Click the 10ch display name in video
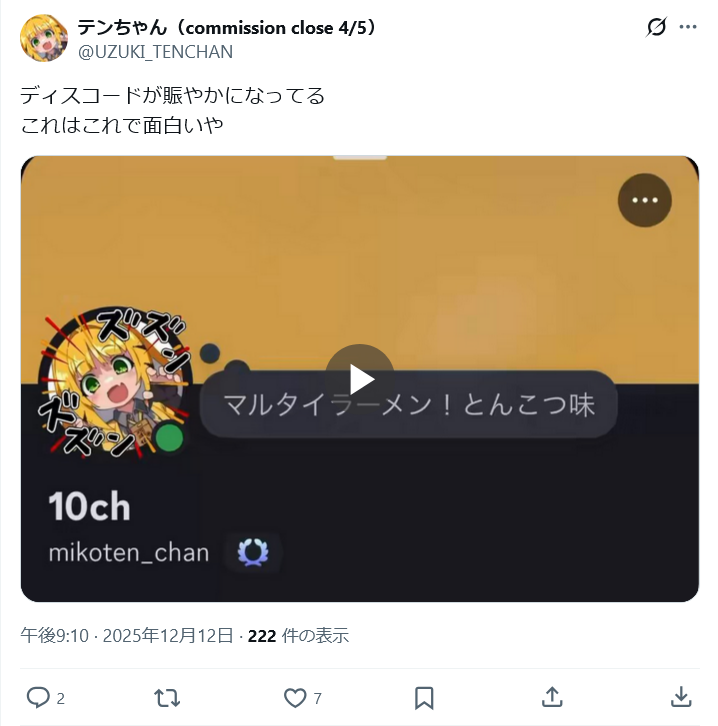Screen dimensions: 718x726 pyautogui.click(x=89, y=507)
